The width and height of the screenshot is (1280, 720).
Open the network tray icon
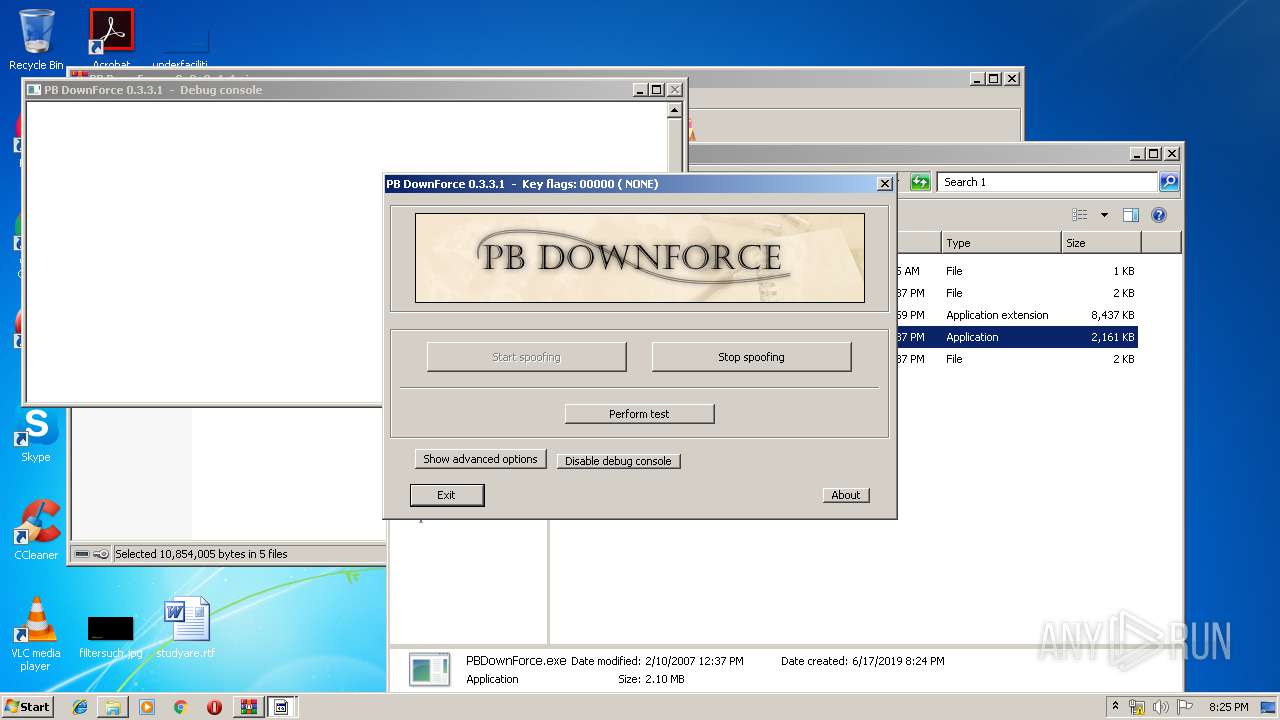pos(1137,707)
